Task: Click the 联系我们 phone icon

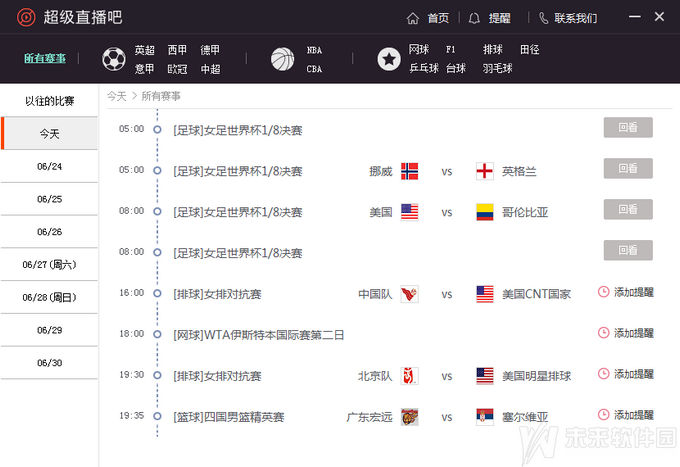Action: tap(543, 18)
